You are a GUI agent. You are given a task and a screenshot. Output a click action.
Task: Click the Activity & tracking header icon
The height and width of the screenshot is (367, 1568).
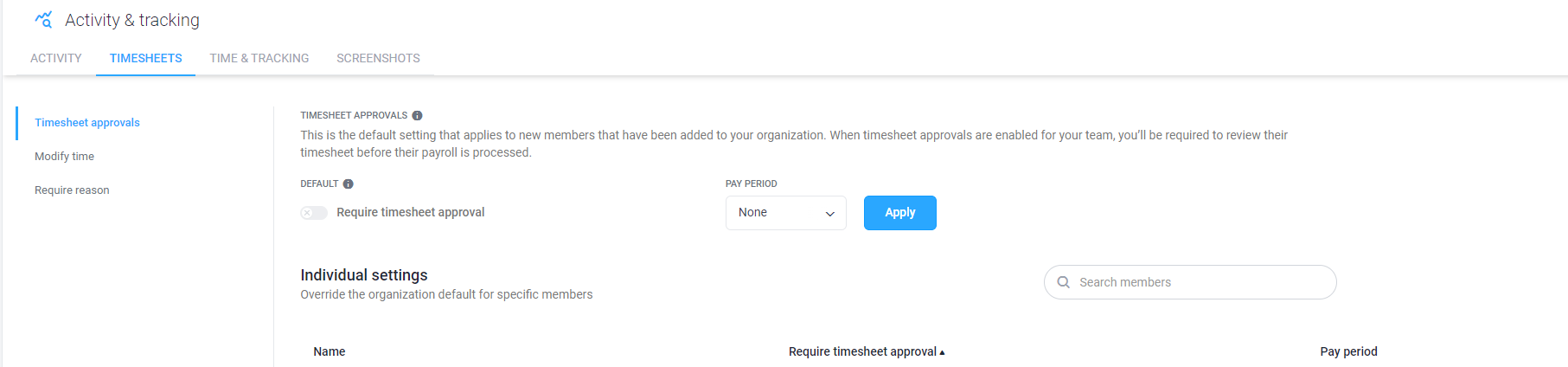tap(43, 19)
